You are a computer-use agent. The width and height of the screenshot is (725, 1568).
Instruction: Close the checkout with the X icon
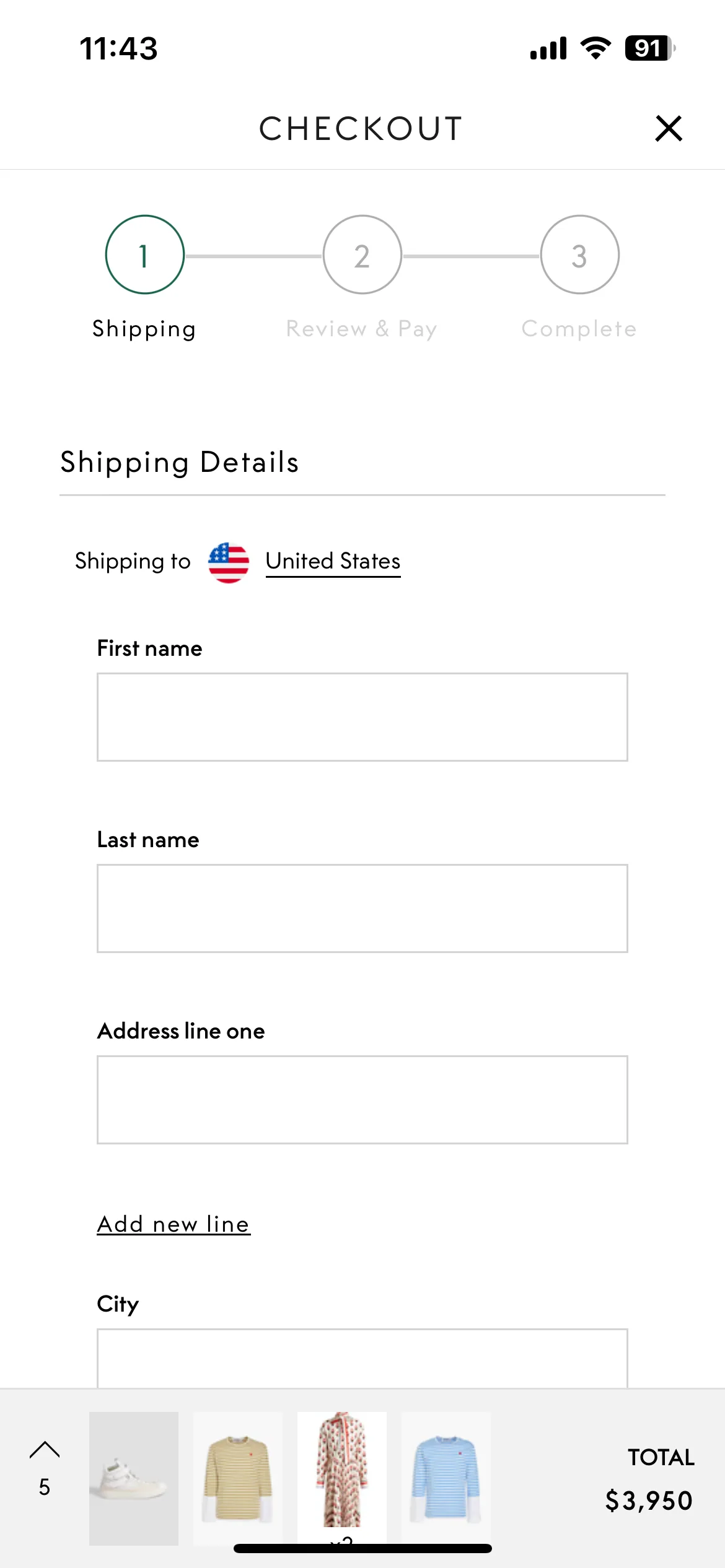(x=669, y=128)
